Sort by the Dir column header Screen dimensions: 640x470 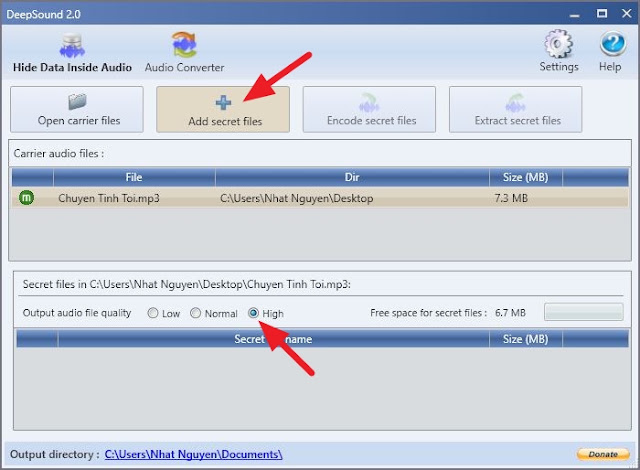click(352, 177)
